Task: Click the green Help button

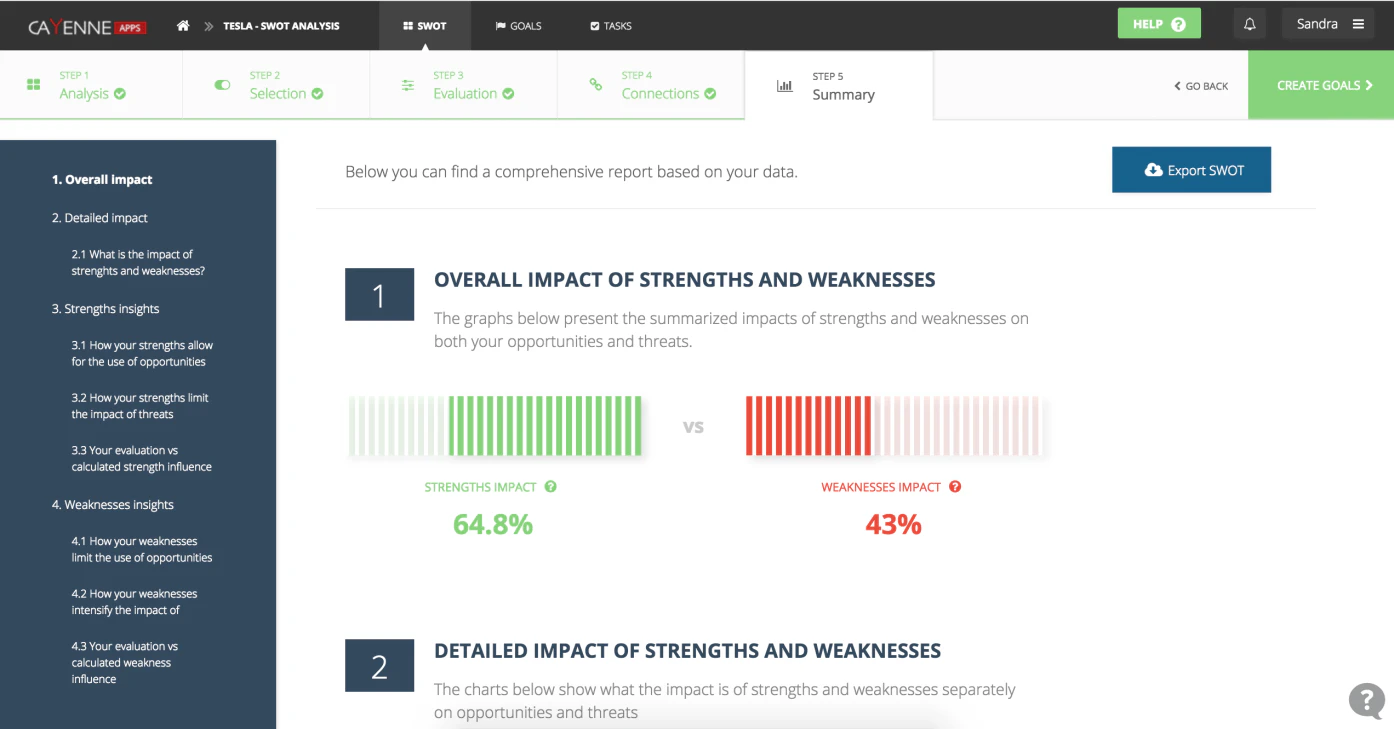Action: [x=1158, y=24]
